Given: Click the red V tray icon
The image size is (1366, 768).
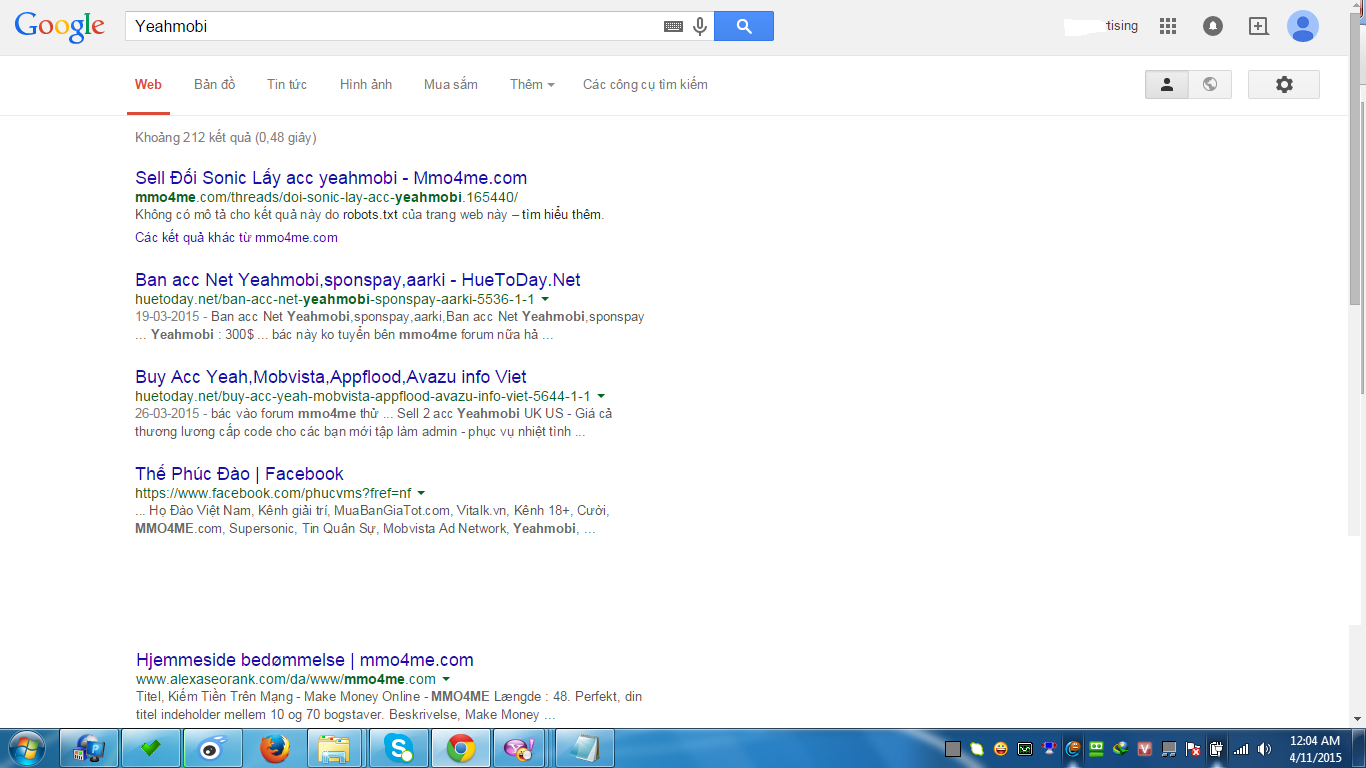Looking at the screenshot, I should 1145,749.
